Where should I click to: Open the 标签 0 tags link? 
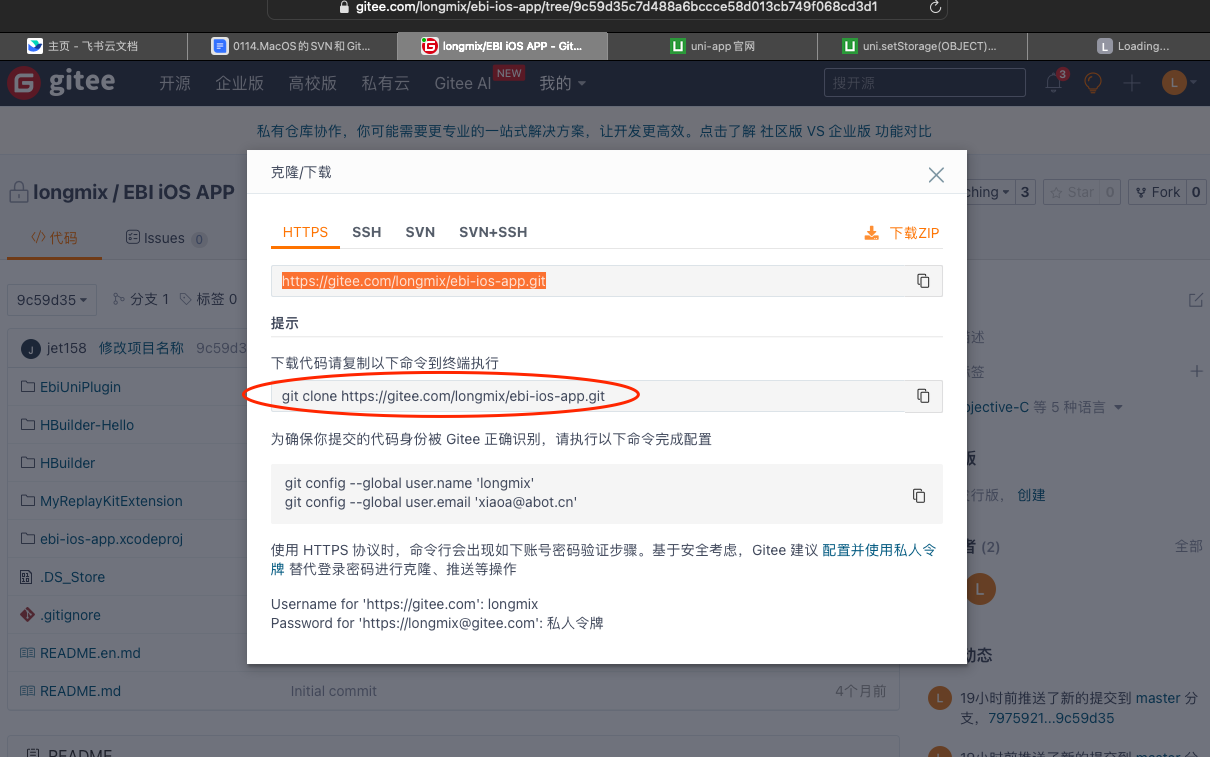coord(208,299)
